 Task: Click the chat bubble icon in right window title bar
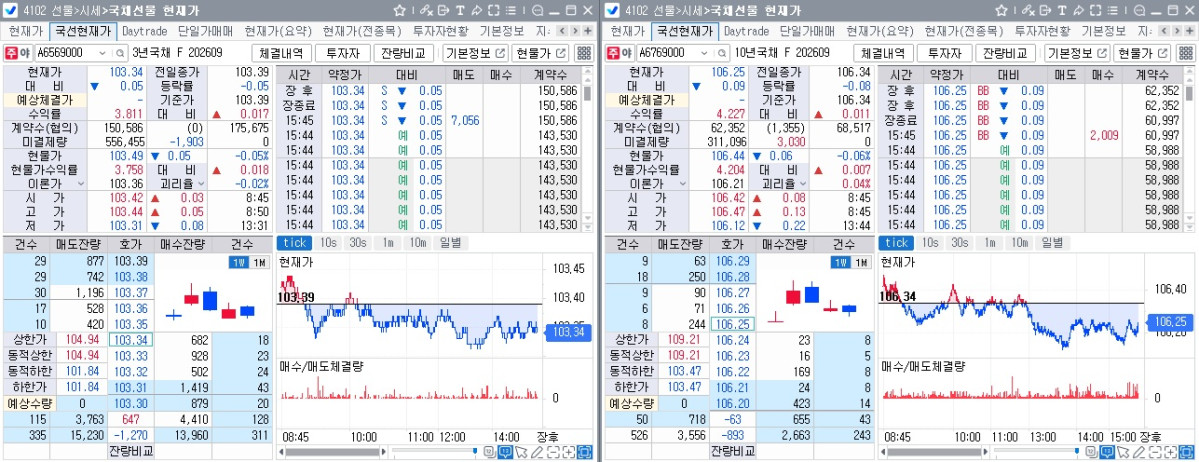1139,11
